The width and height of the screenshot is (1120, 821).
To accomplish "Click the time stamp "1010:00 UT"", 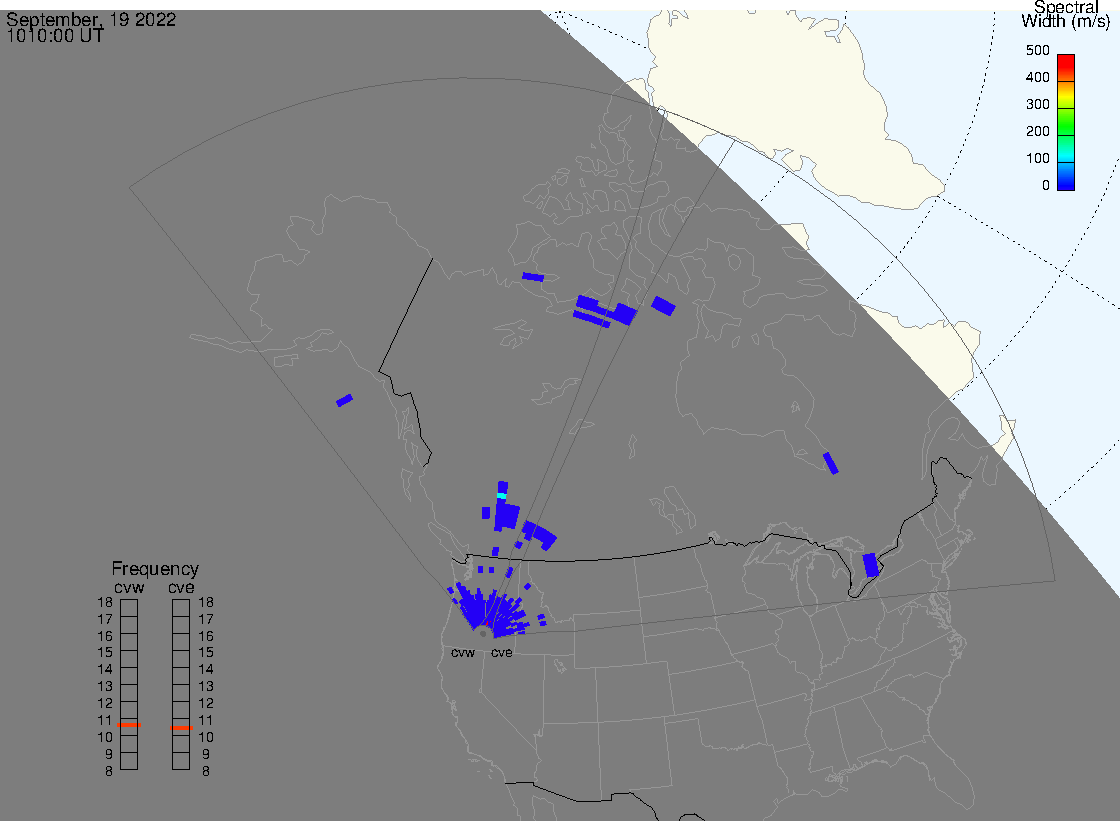I will 55,36.
